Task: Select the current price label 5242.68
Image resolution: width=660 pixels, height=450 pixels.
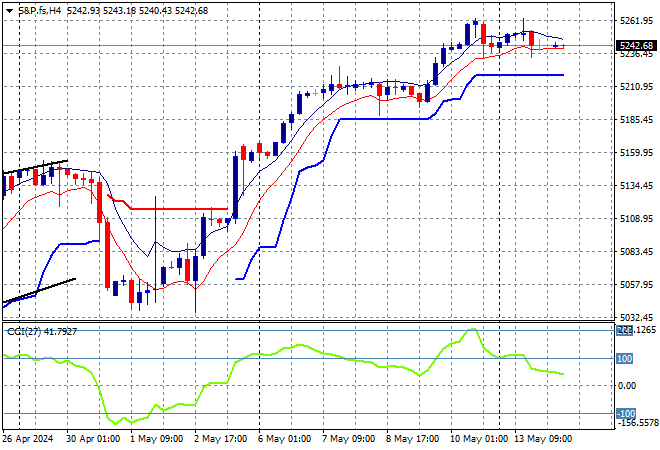Action: click(x=636, y=45)
